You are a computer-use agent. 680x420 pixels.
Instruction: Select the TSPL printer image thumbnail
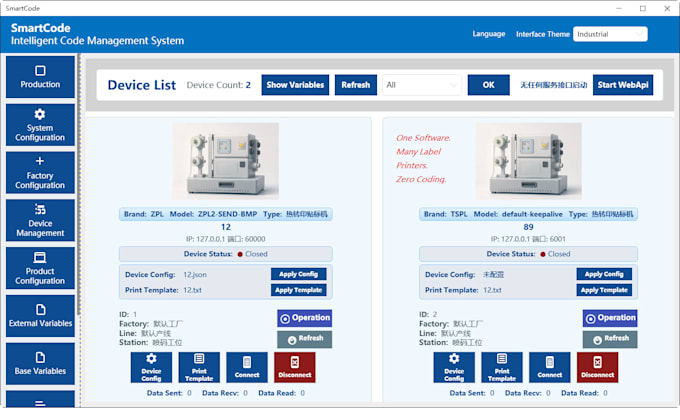point(529,161)
